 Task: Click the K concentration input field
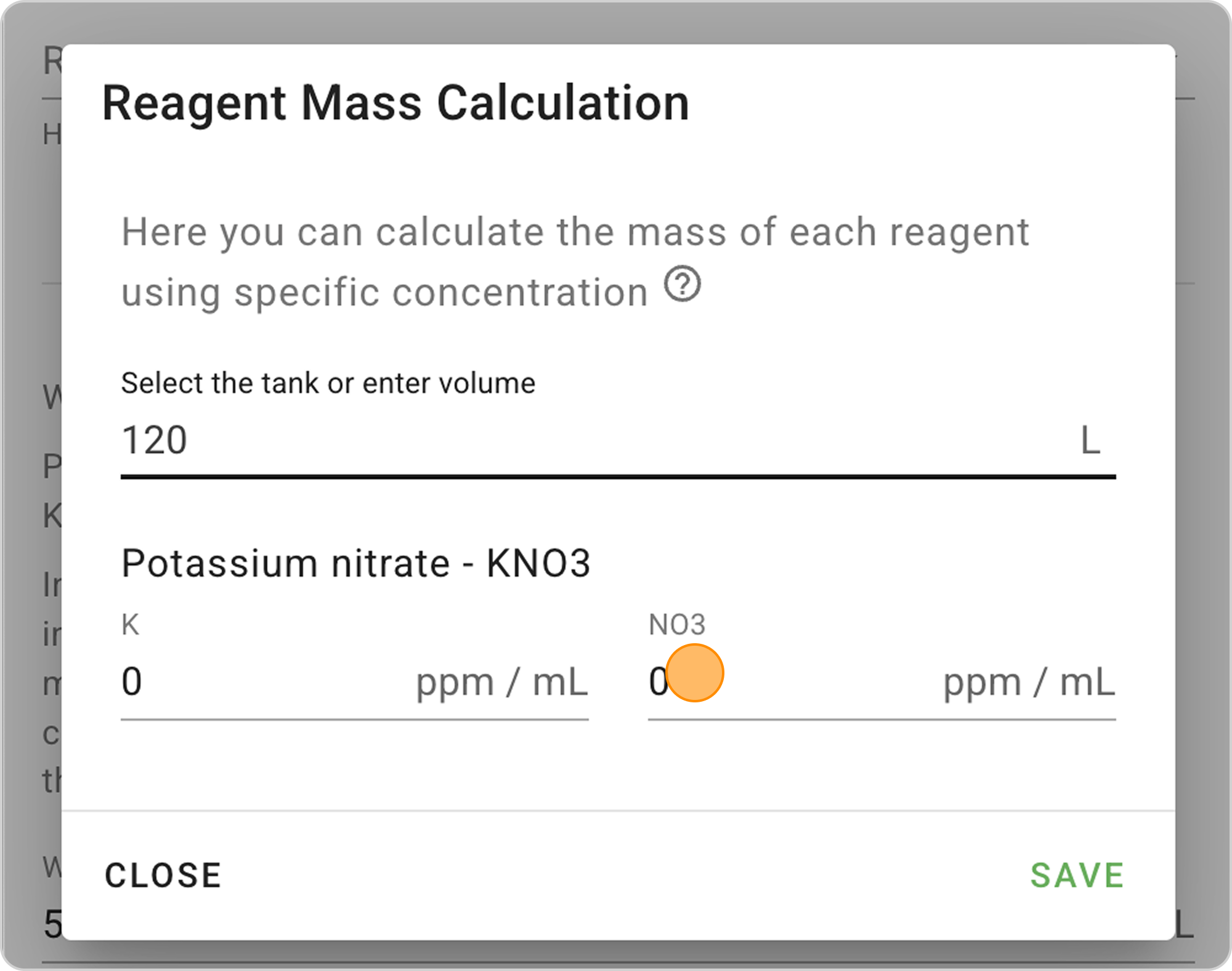pyautogui.click(x=265, y=683)
